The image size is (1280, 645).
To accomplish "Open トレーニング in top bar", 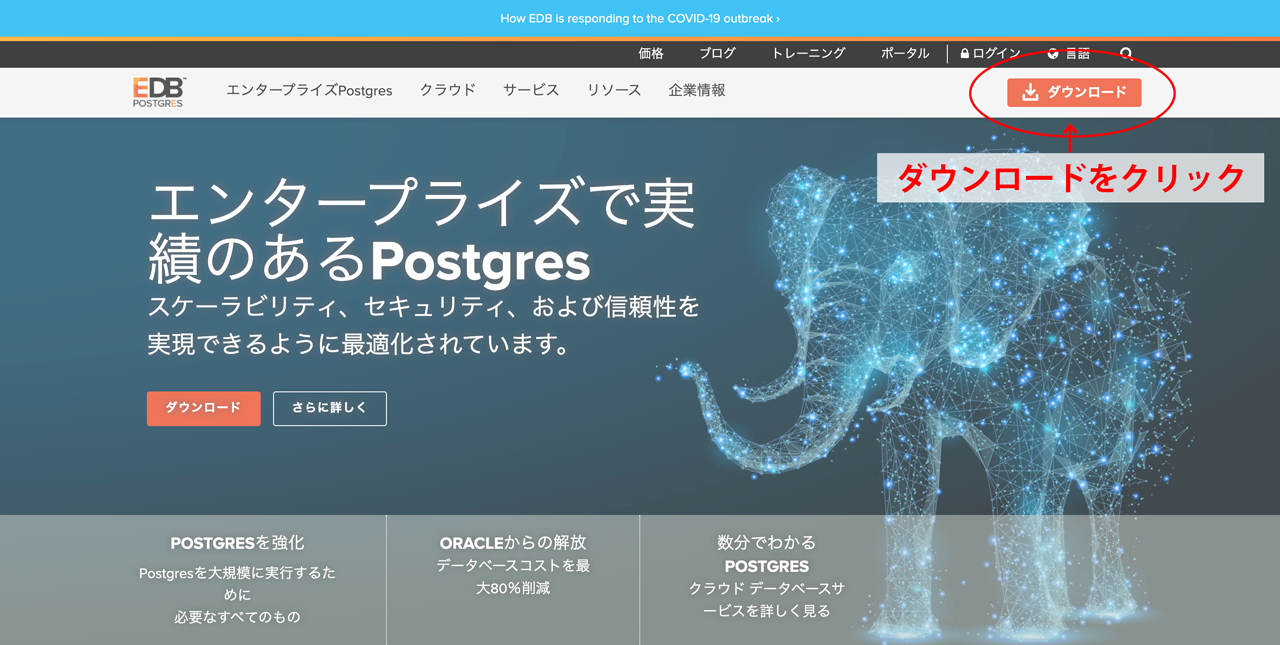I will 808,53.
